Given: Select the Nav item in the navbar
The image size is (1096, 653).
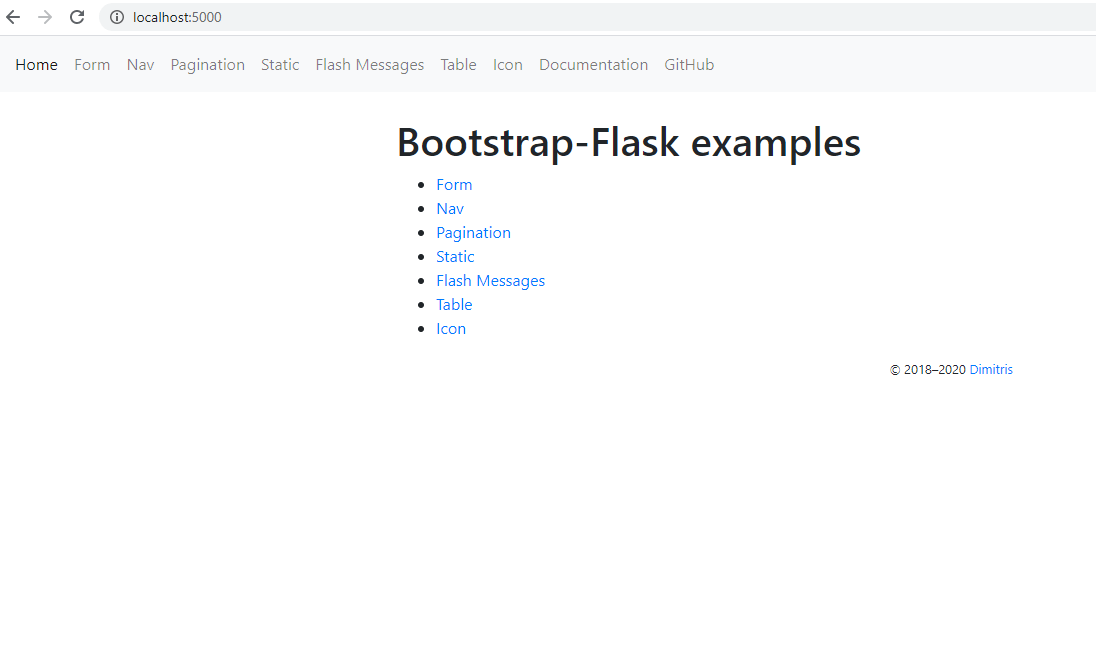Looking at the screenshot, I should [140, 64].
